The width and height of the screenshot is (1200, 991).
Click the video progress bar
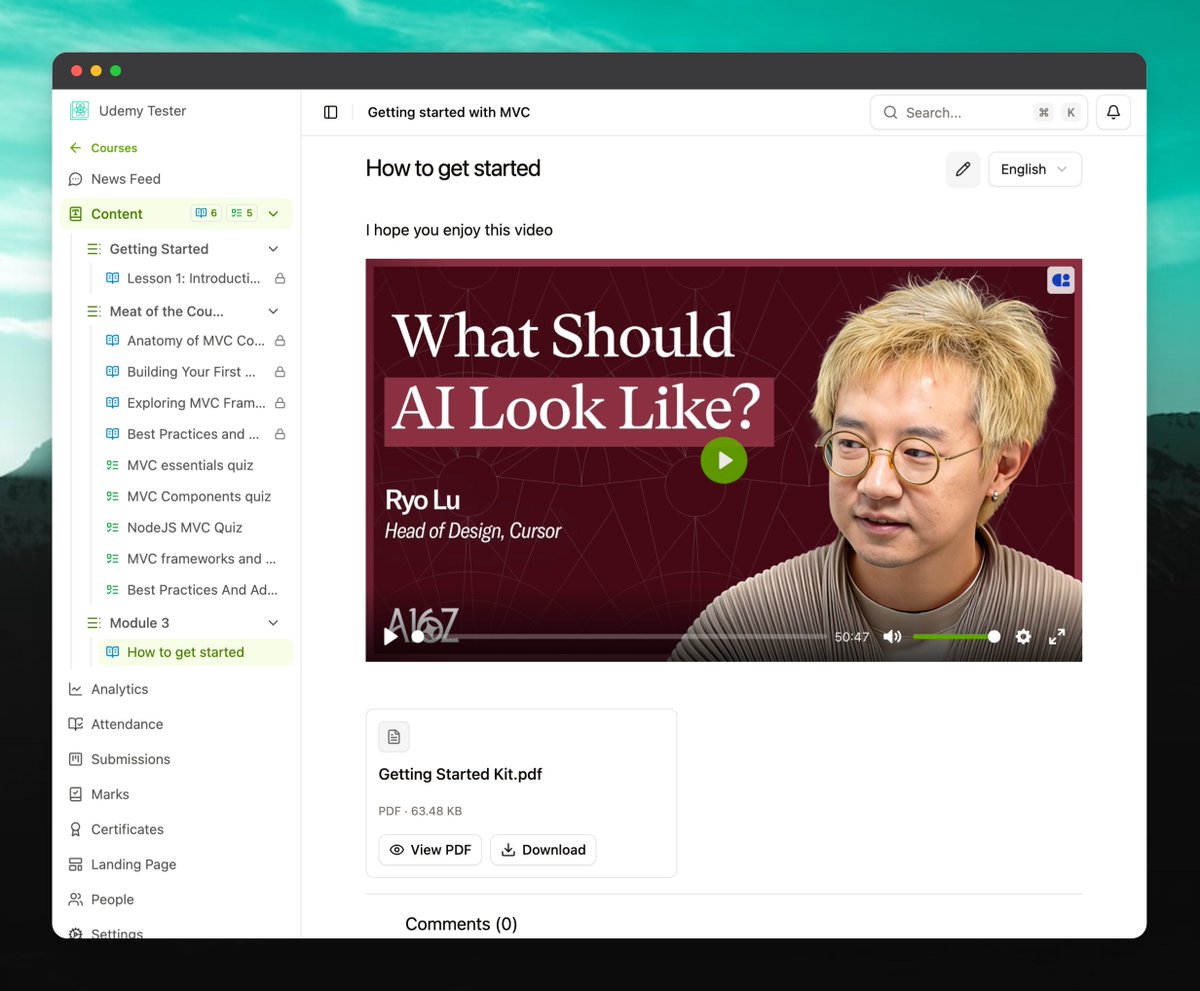coord(621,636)
